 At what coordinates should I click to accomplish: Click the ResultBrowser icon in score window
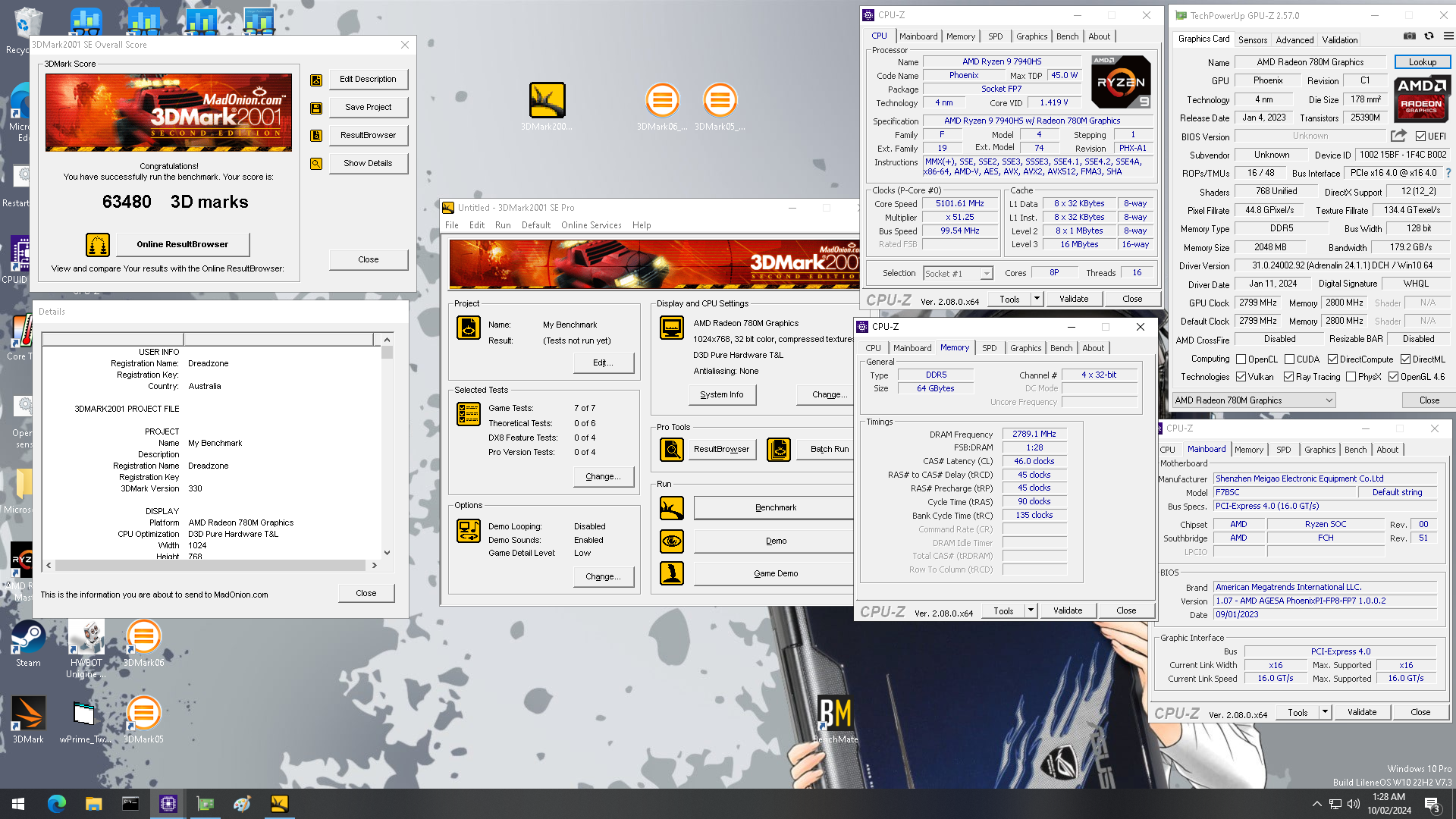pyautogui.click(x=316, y=136)
